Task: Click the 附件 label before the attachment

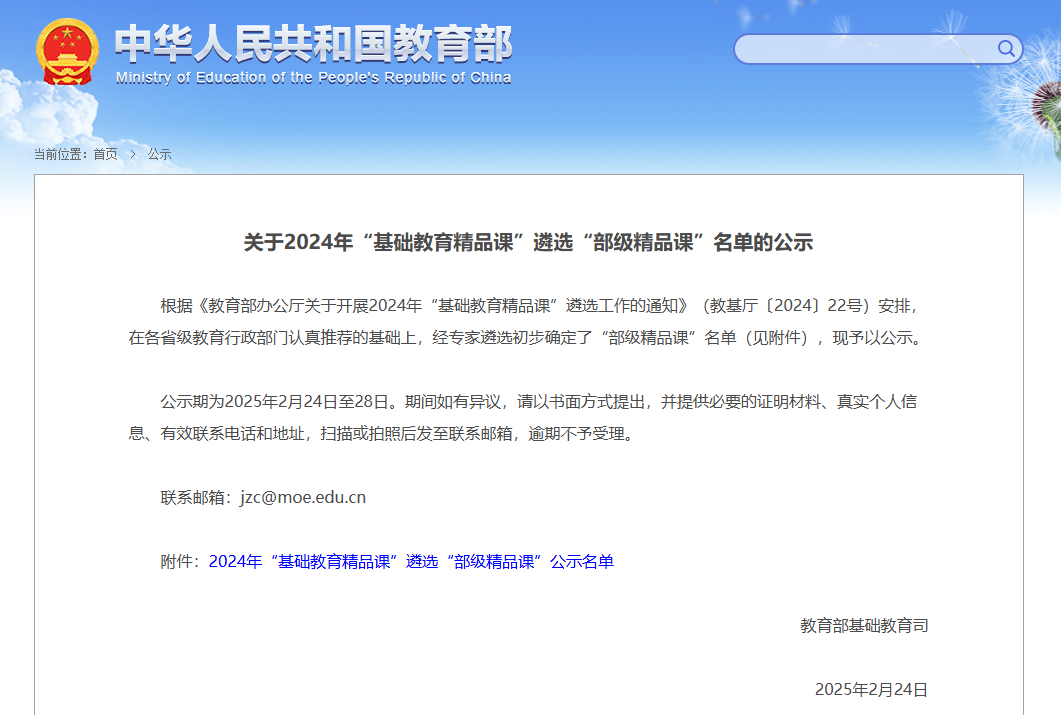Action: tap(180, 561)
